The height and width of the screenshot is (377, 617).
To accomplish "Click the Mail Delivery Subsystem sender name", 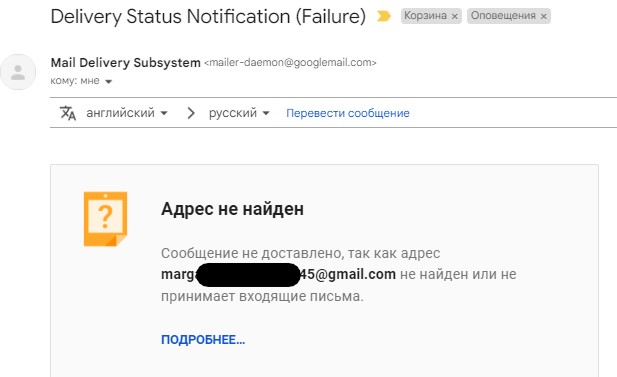I will pyautogui.click(x=126, y=63).
